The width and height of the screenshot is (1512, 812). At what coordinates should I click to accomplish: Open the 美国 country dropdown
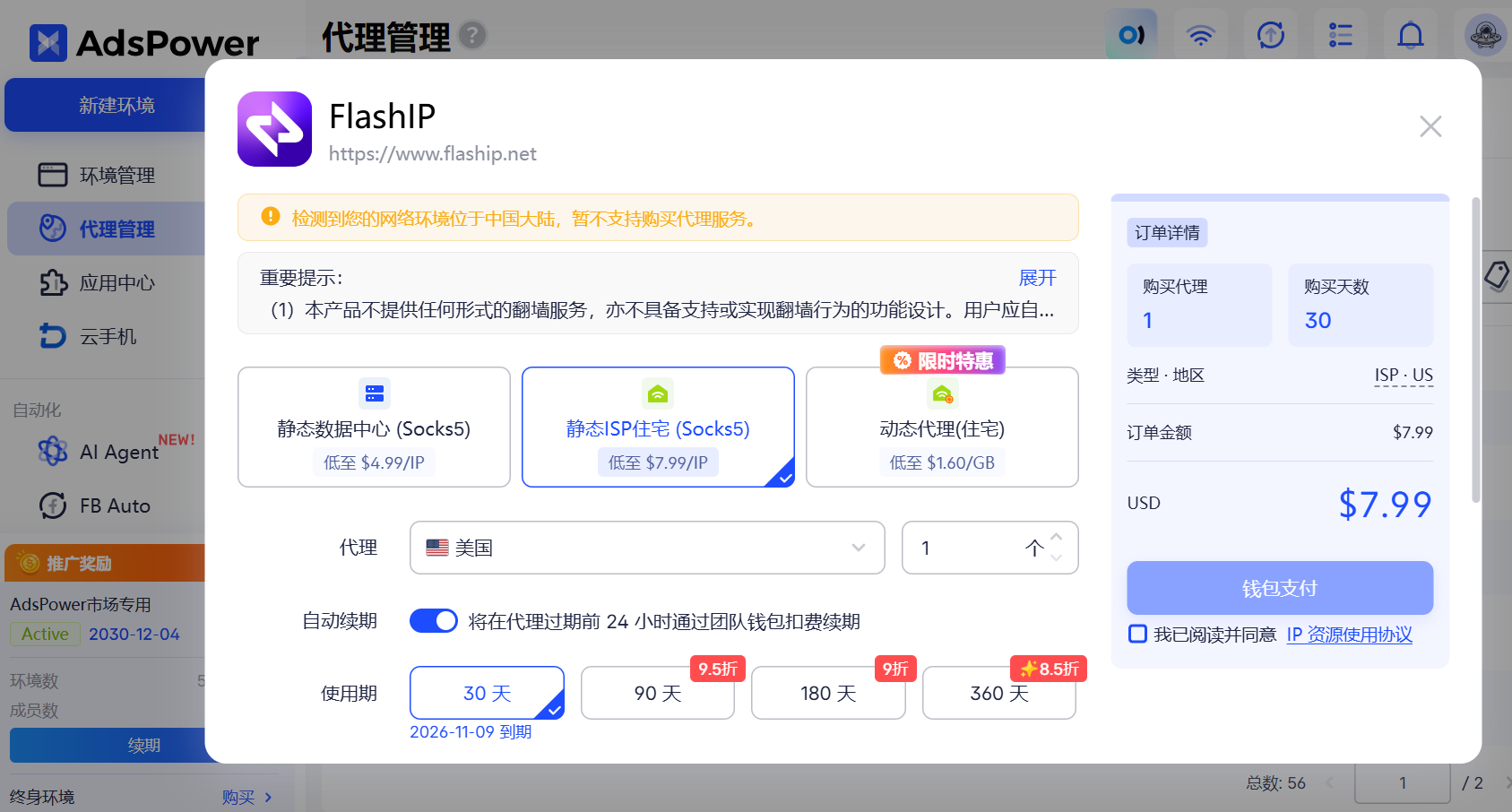click(x=647, y=548)
